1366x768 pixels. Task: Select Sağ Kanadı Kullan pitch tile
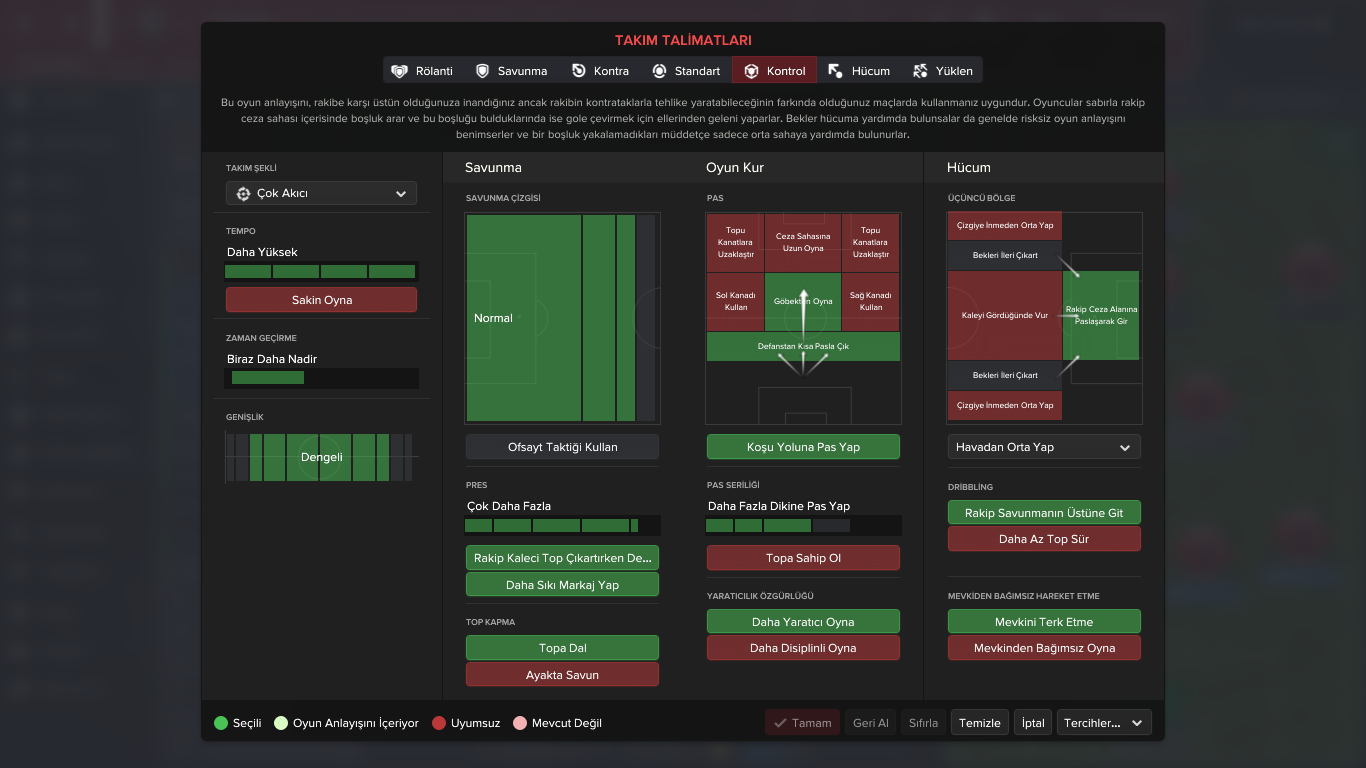871,301
